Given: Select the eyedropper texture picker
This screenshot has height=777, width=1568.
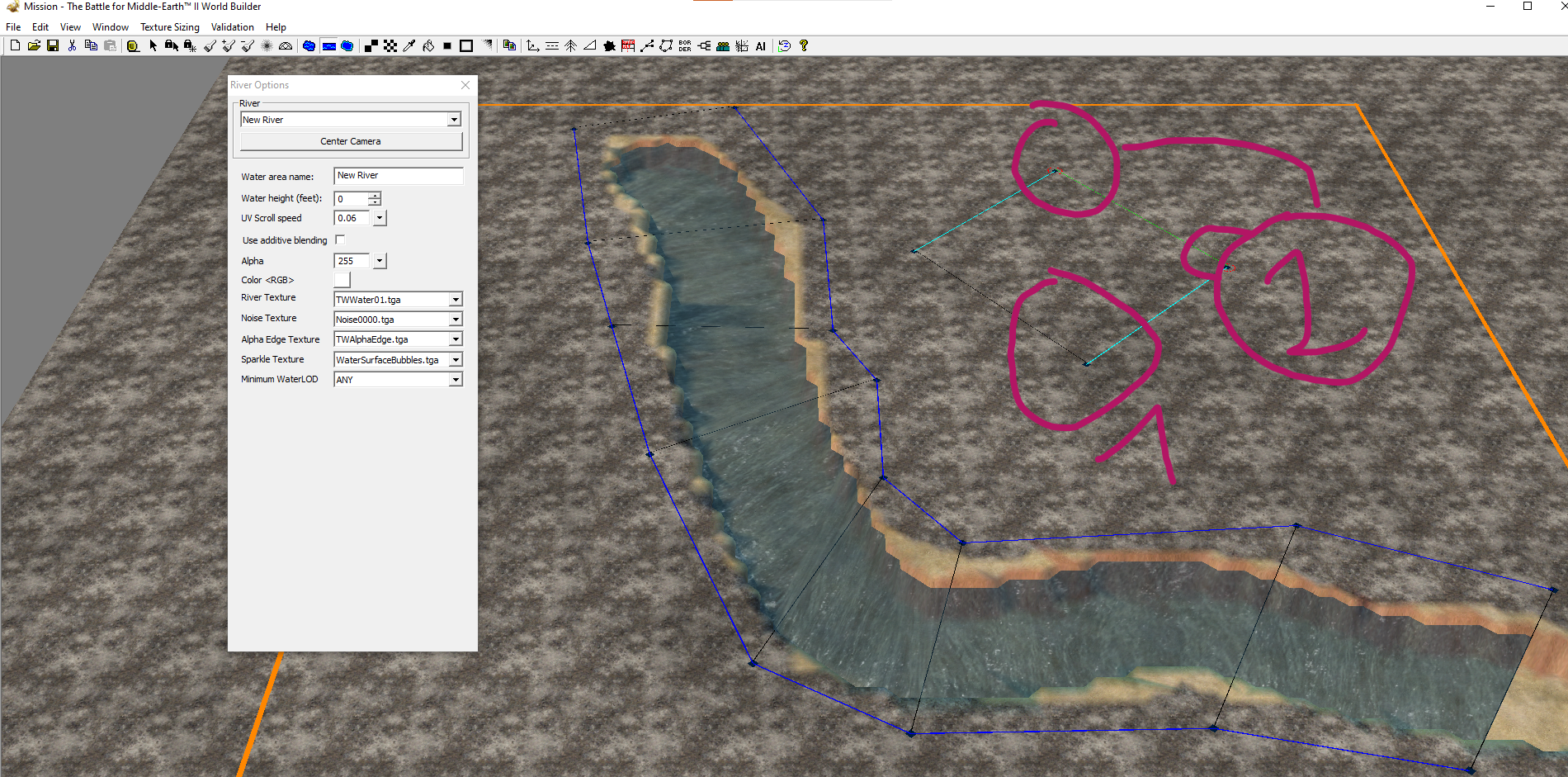Looking at the screenshot, I should click(409, 45).
